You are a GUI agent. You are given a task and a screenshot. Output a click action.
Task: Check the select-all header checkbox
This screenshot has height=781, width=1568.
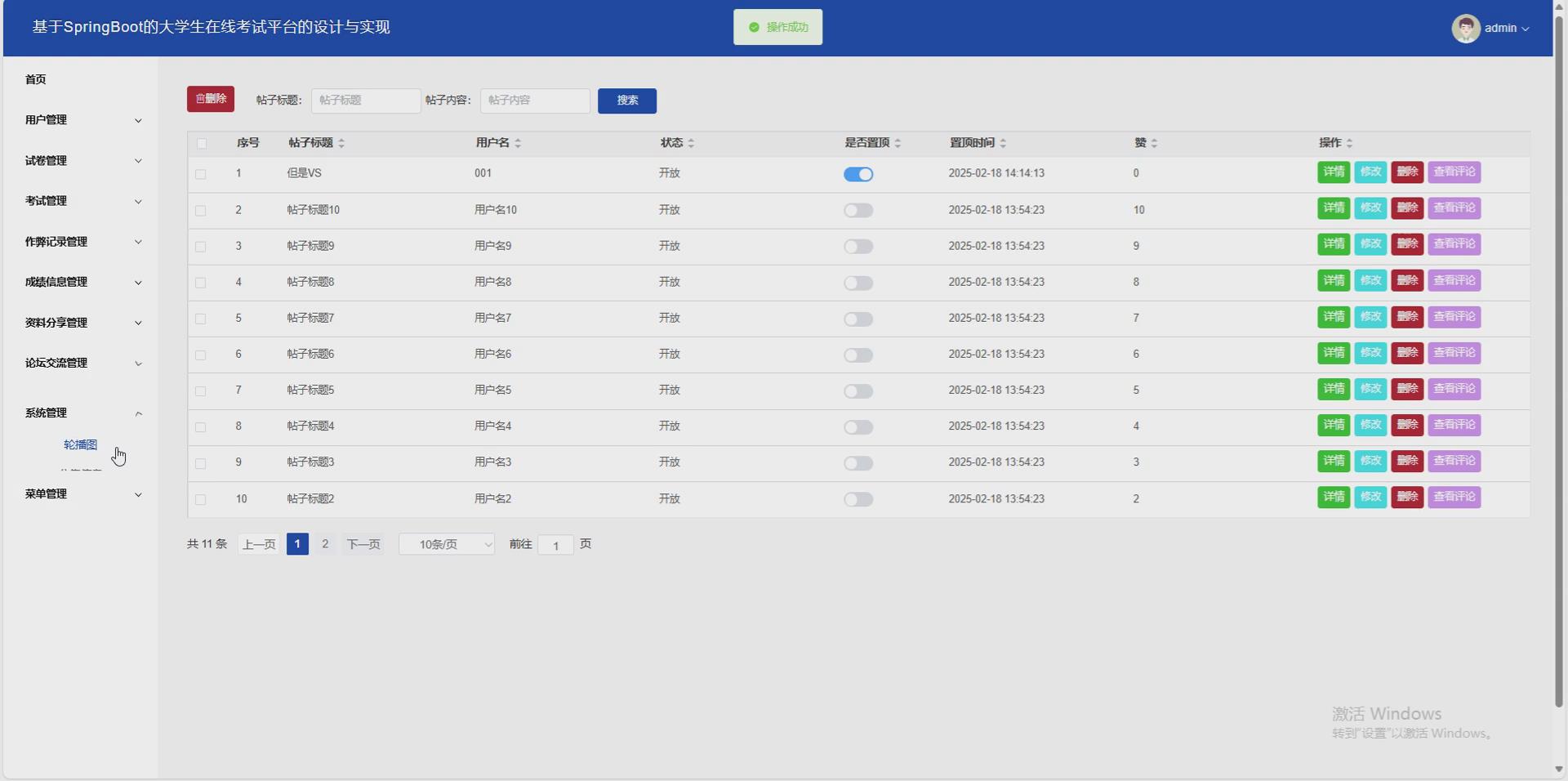(202, 144)
